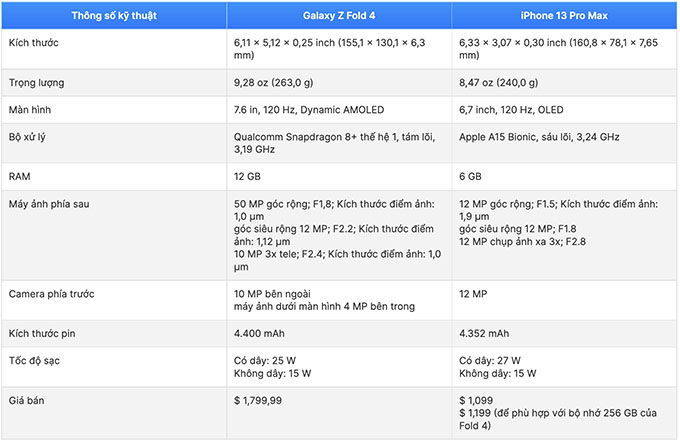
Task: Click the '4.400 mAh' battery value
Action: pyautogui.click(x=259, y=334)
